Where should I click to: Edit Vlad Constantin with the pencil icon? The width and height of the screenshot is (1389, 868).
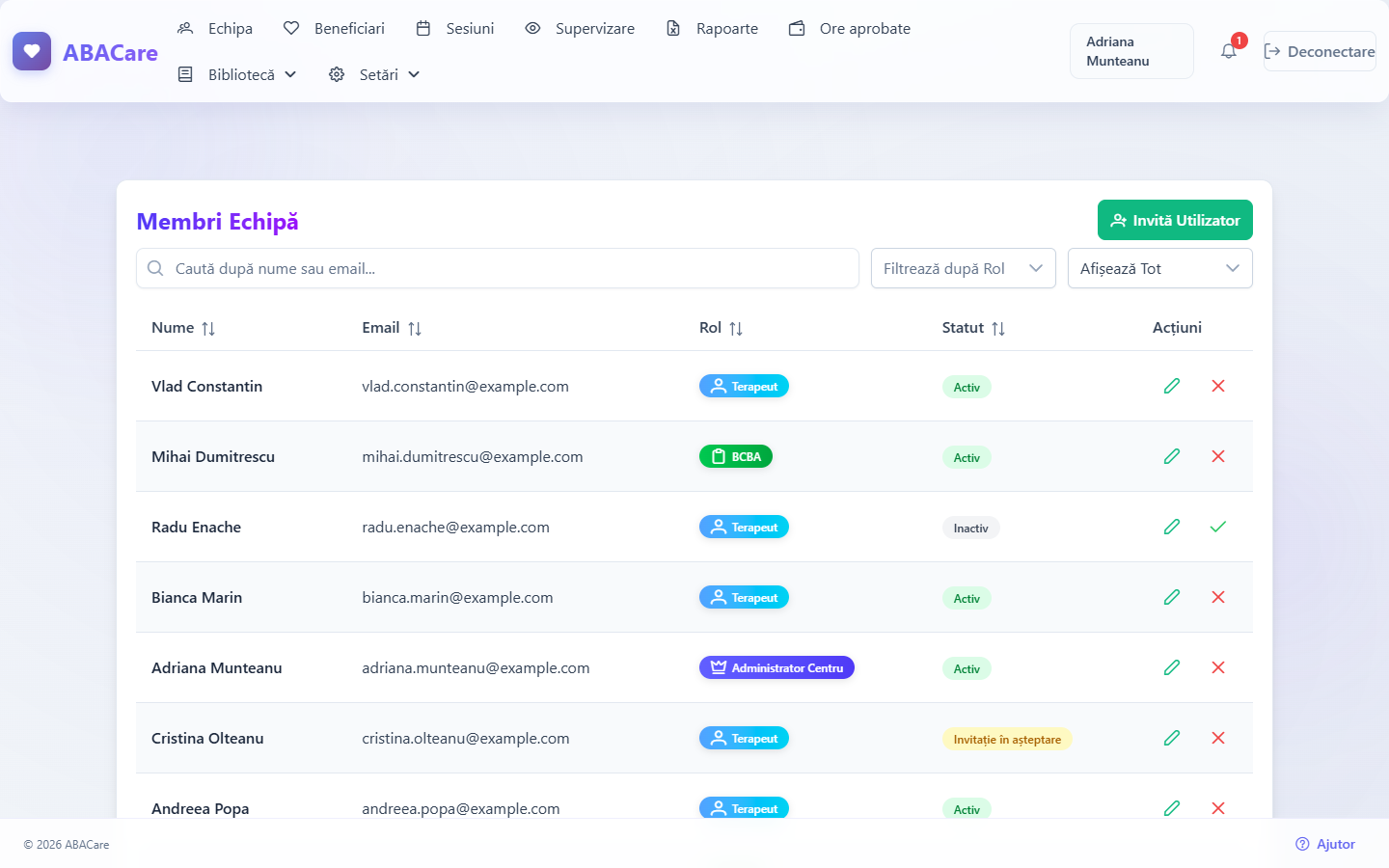pyautogui.click(x=1172, y=386)
